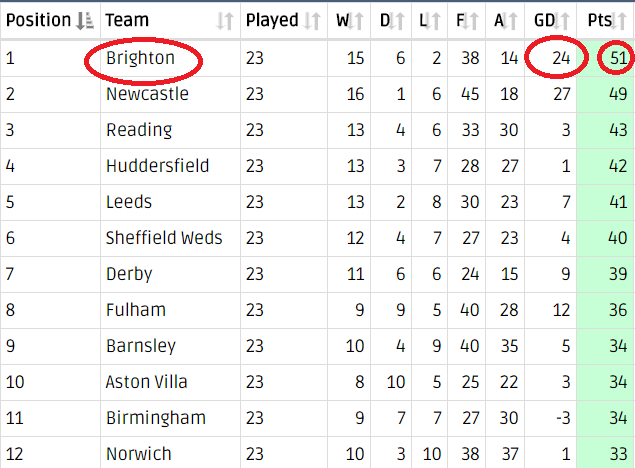The height and width of the screenshot is (468, 635).
Task: Click Sheffield Weds team cell
Action: [170, 238]
